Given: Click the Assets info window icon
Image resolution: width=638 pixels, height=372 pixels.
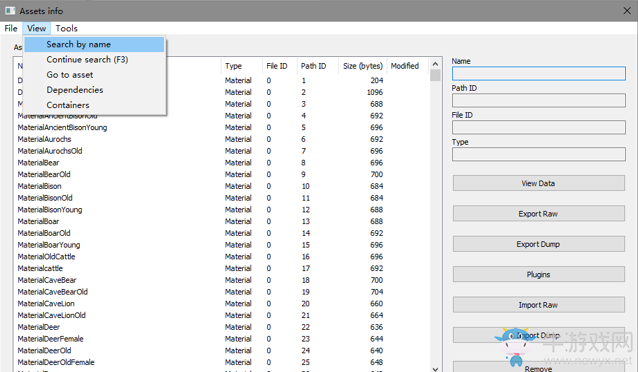Looking at the screenshot, I should (x=10, y=11).
